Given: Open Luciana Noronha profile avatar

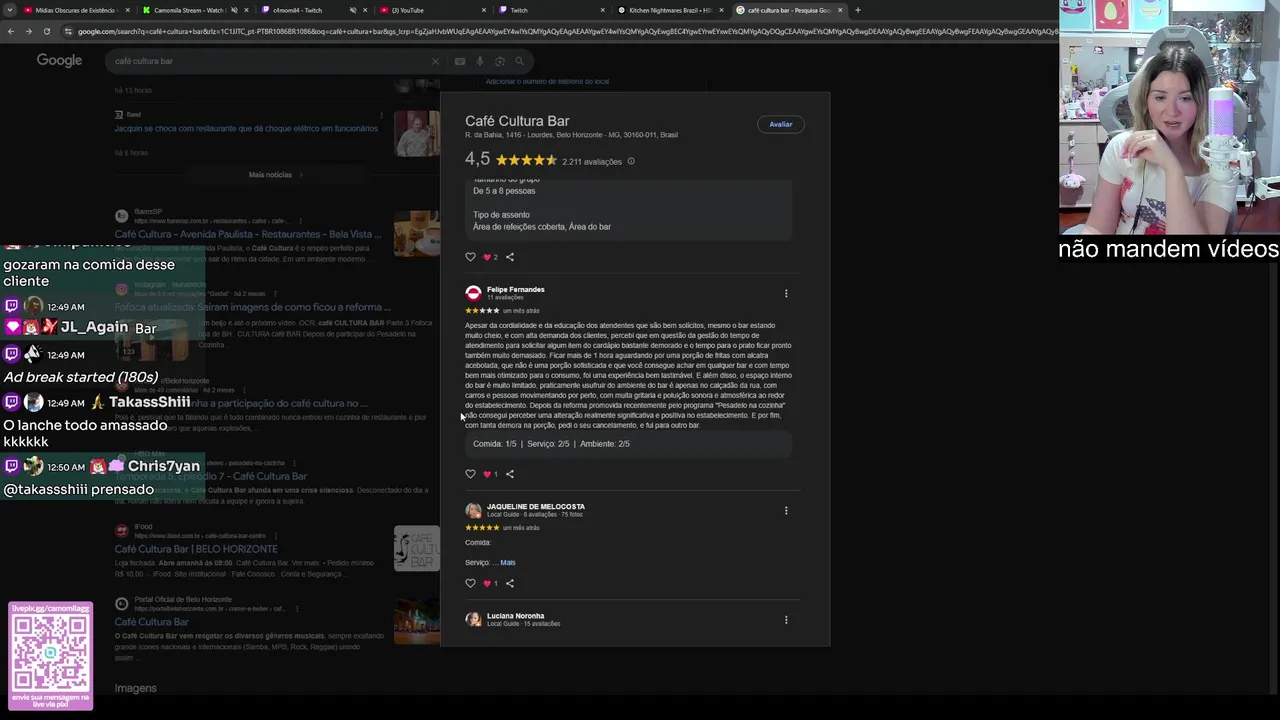Looking at the screenshot, I should [x=473, y=619].
